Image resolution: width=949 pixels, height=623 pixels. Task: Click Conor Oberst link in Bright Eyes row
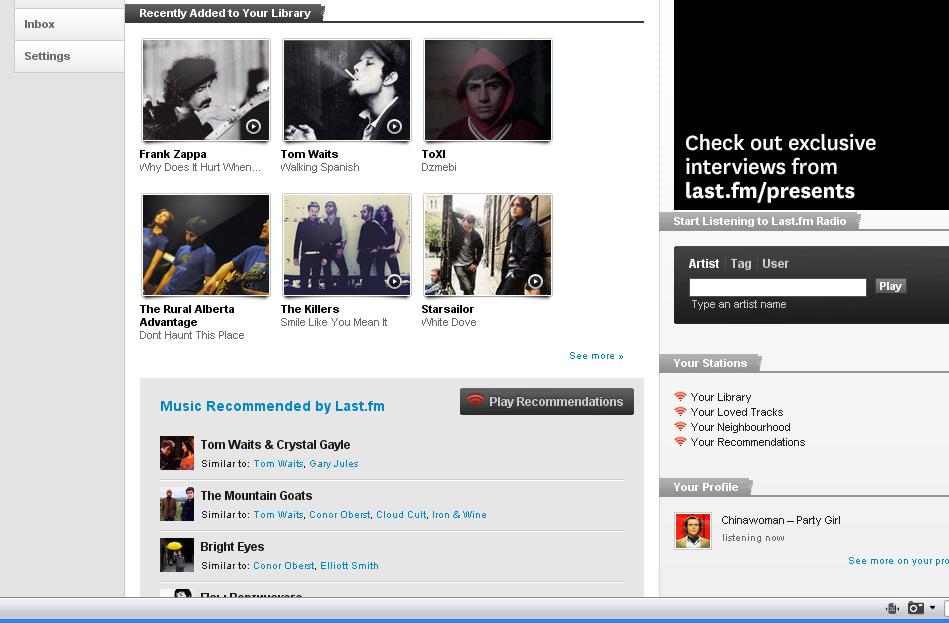[283, 565]
